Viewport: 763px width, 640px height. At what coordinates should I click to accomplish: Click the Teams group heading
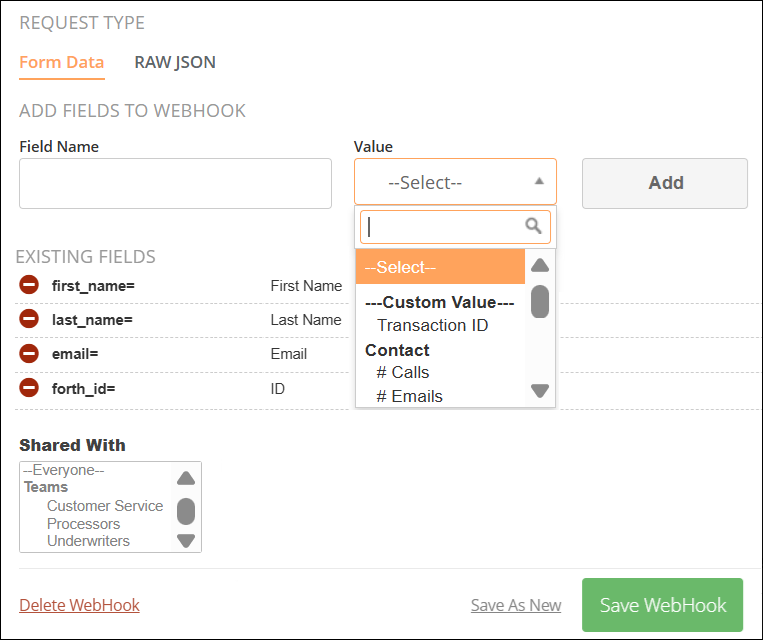[46, 487]
